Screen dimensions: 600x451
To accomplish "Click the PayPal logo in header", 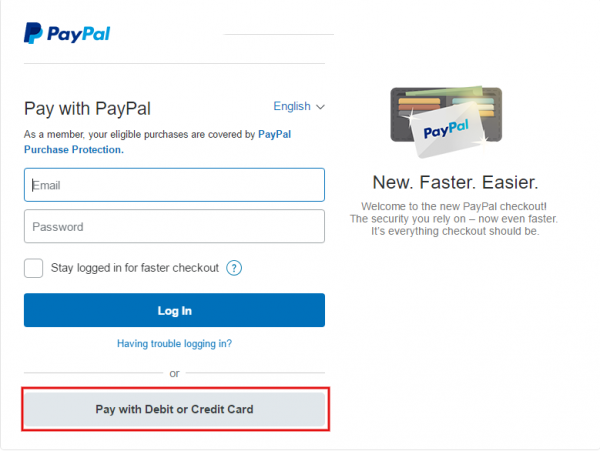I will click(67, 33).
